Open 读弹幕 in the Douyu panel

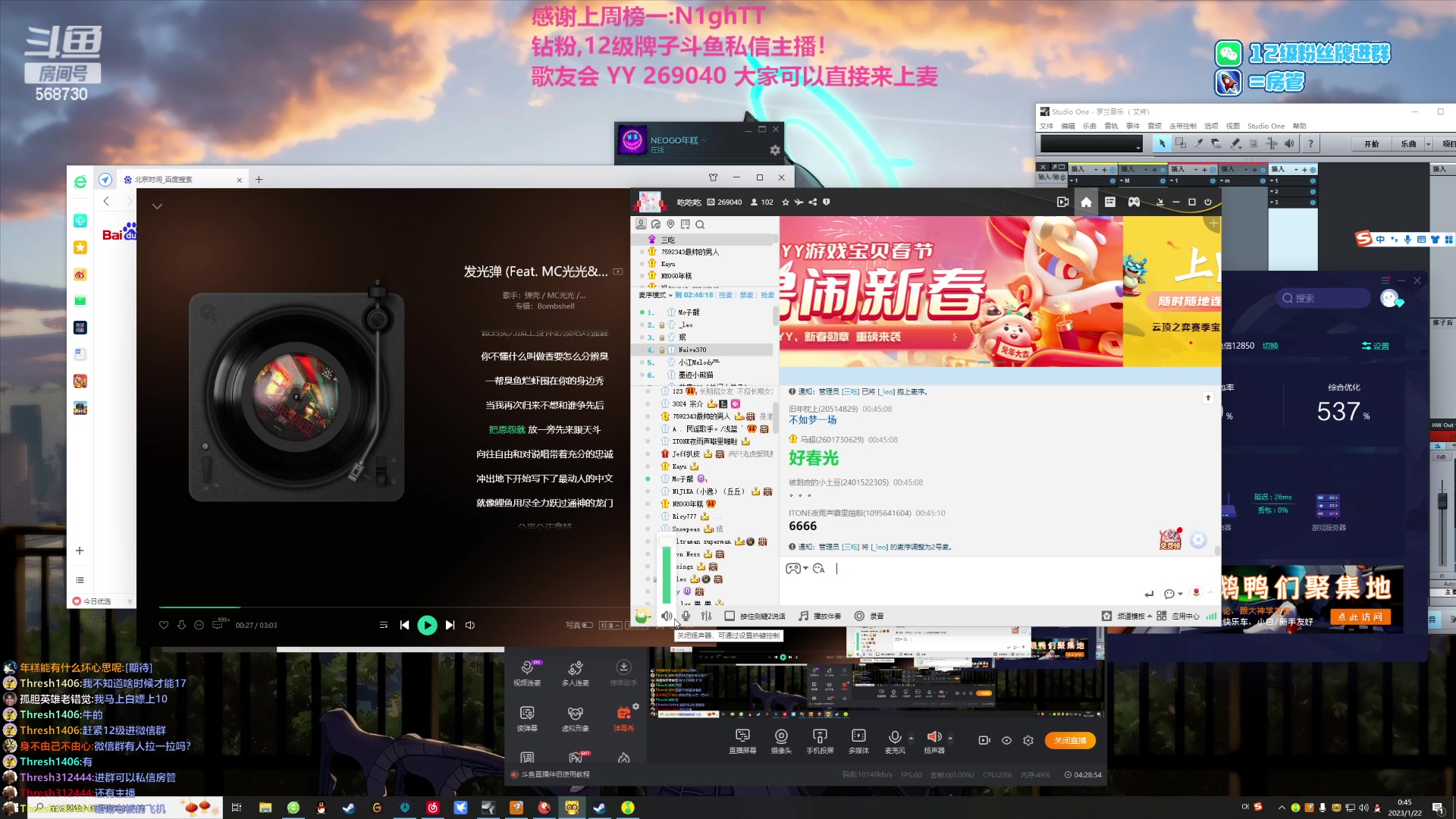coord(527,717)
